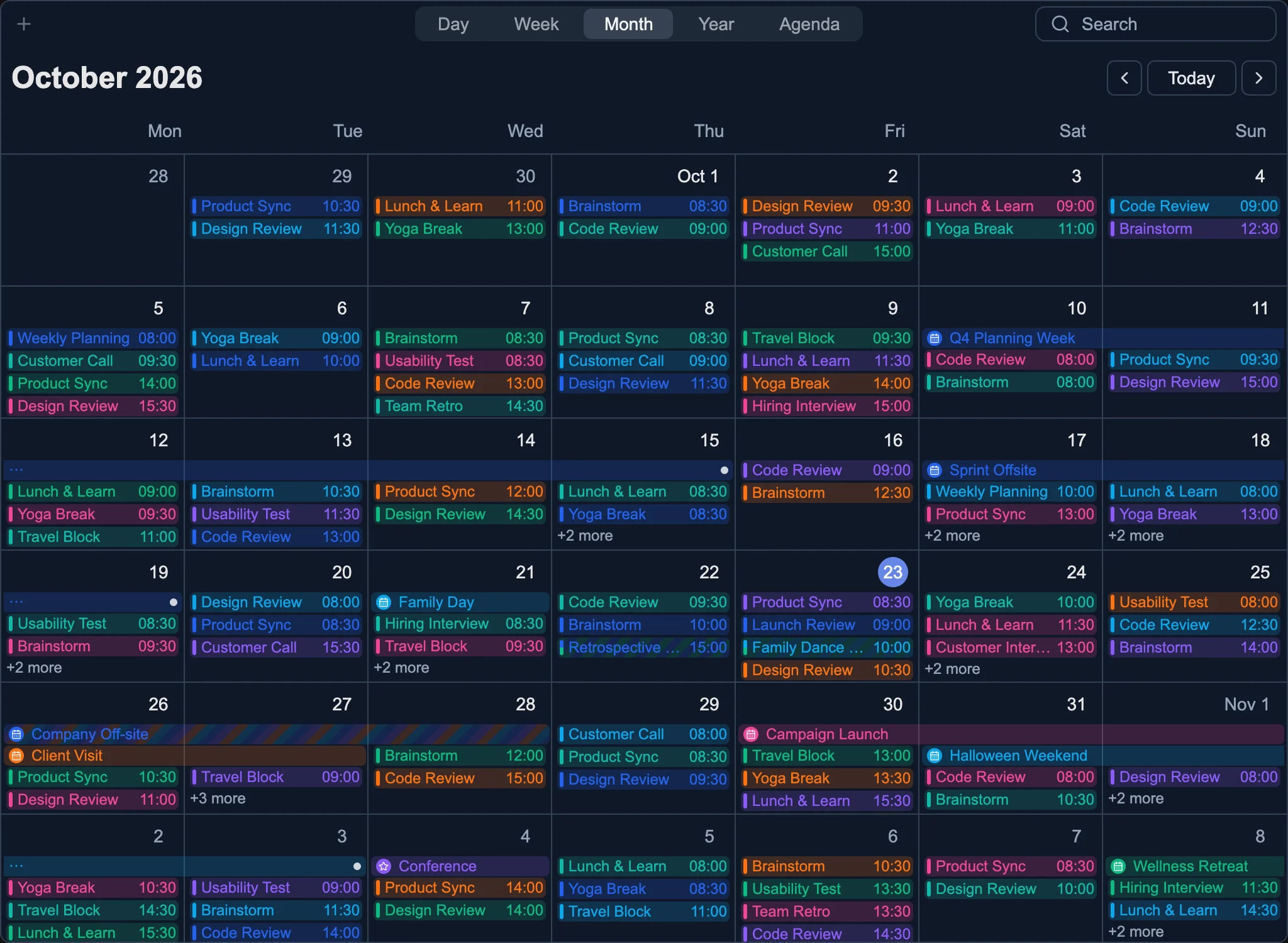The image size is (1288, 943).
Task: Click the Nov 1 date label
Action: coord(1246,704)
